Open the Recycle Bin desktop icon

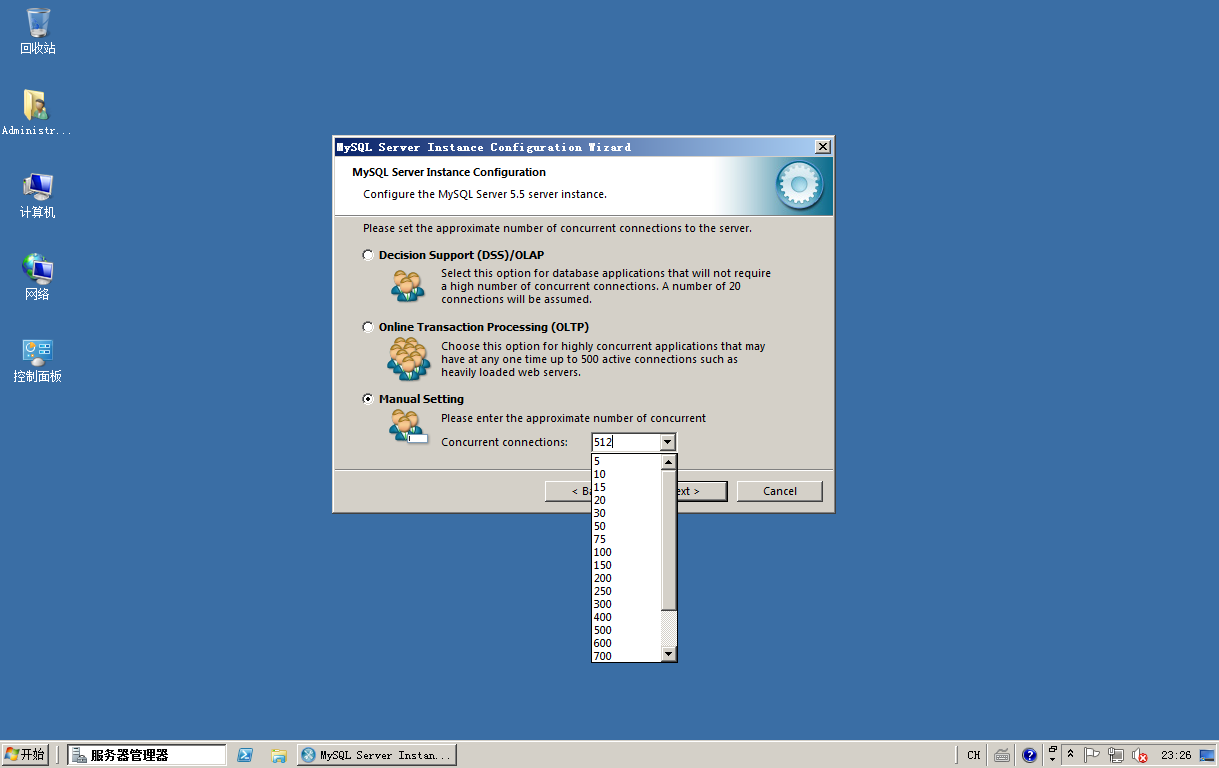click(x=38, y=31)
